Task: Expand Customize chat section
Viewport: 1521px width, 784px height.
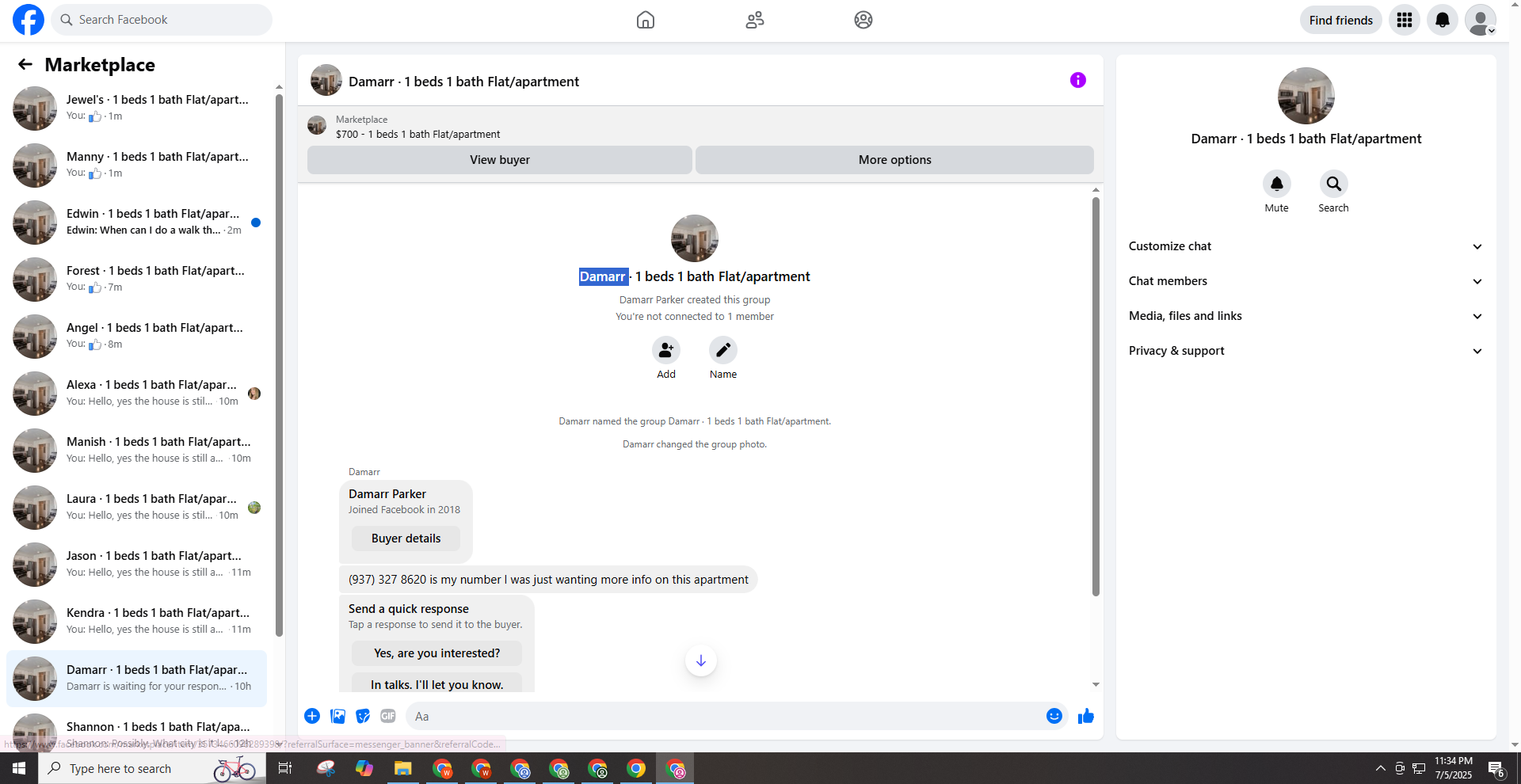Action: point(1306,246)
